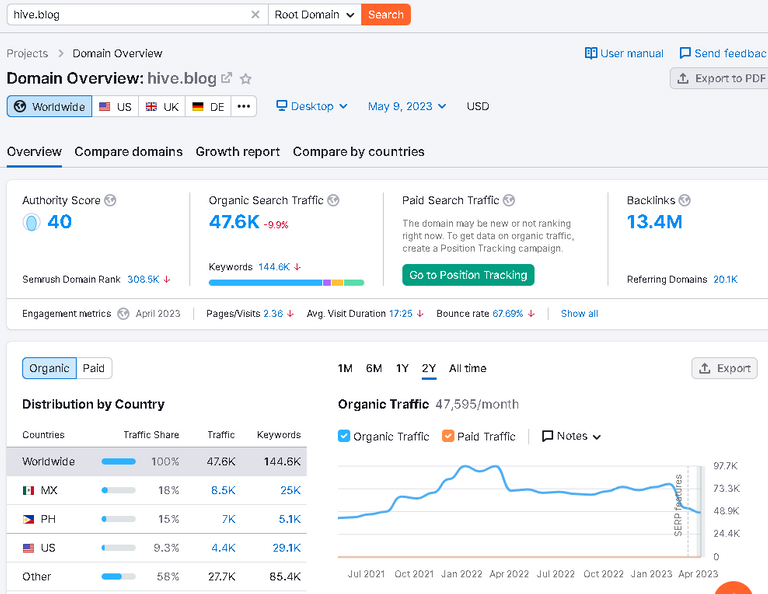Open Avg. Visit Duration 17:25 value

pos(401,313)
